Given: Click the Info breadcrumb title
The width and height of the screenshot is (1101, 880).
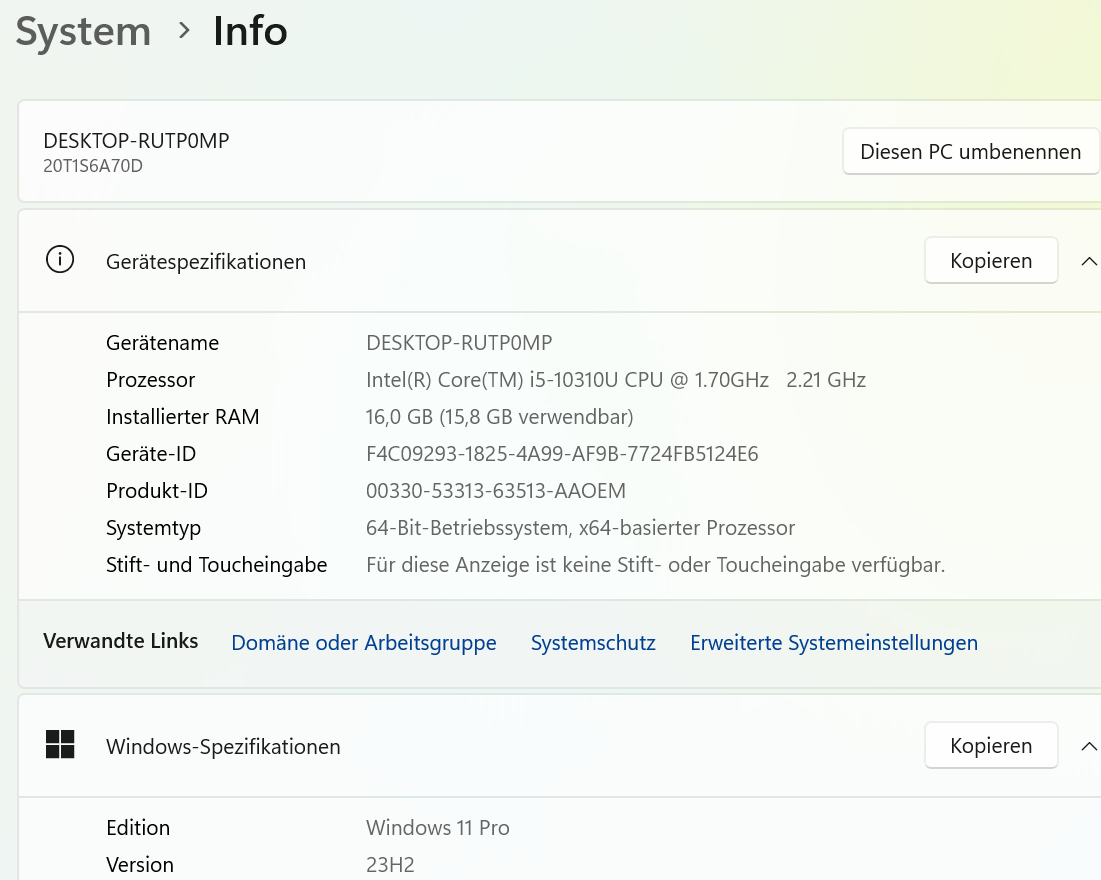Looking at the screenshot, I should click(251, 32).
